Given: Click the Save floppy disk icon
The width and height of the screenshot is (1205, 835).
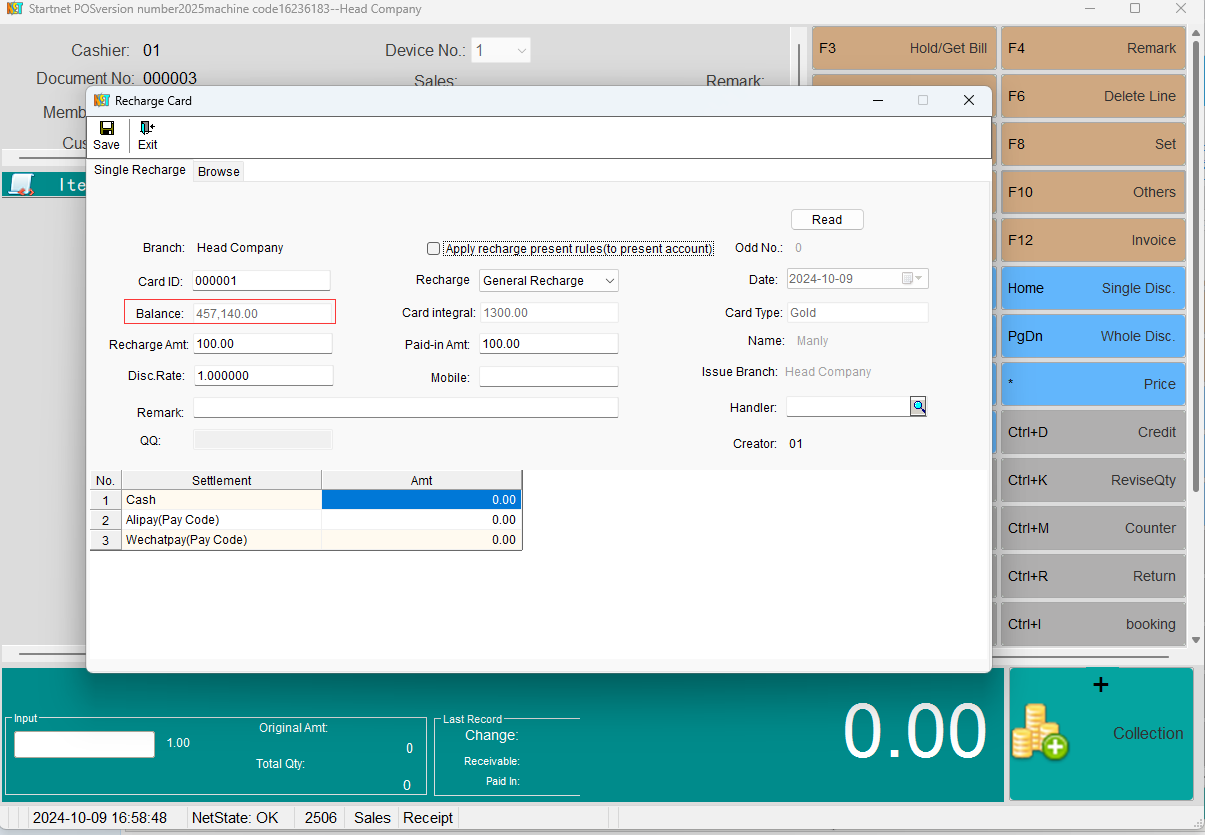Looking at the screenshot, I should point(106,128).
